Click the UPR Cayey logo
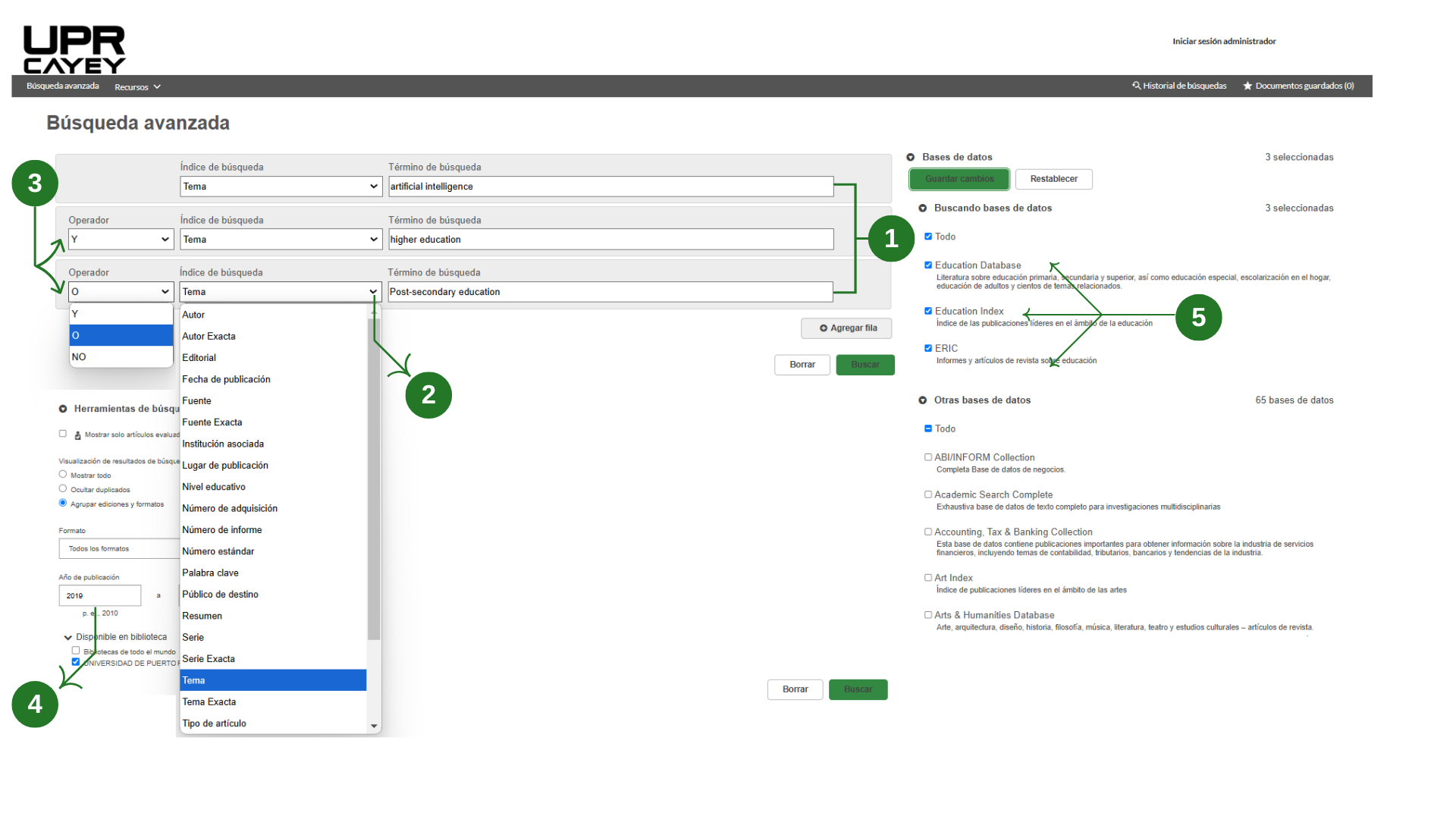This screenshot has width=1456, height=819. [74, 49]
